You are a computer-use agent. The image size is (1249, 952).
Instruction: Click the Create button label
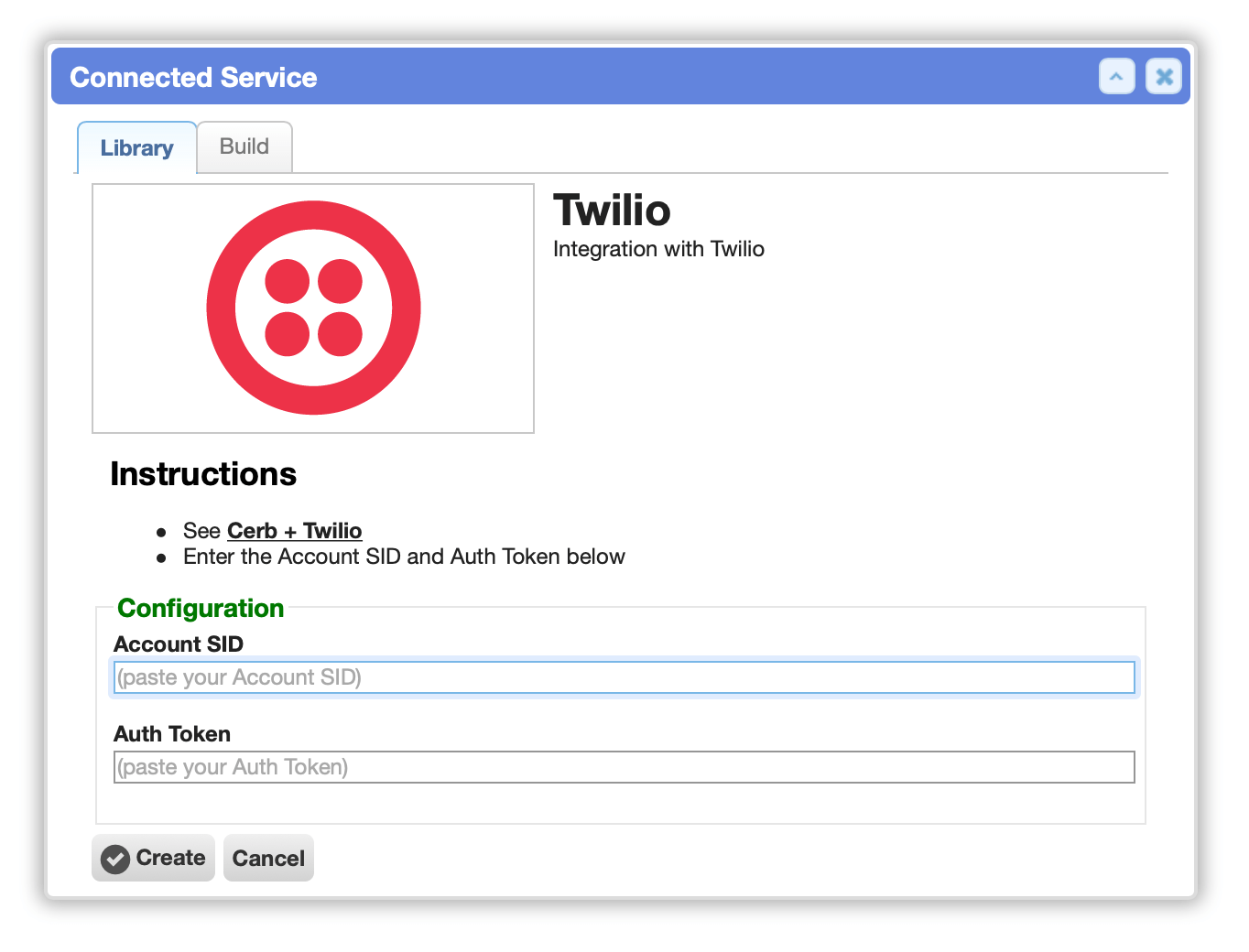tap(170, 858)
